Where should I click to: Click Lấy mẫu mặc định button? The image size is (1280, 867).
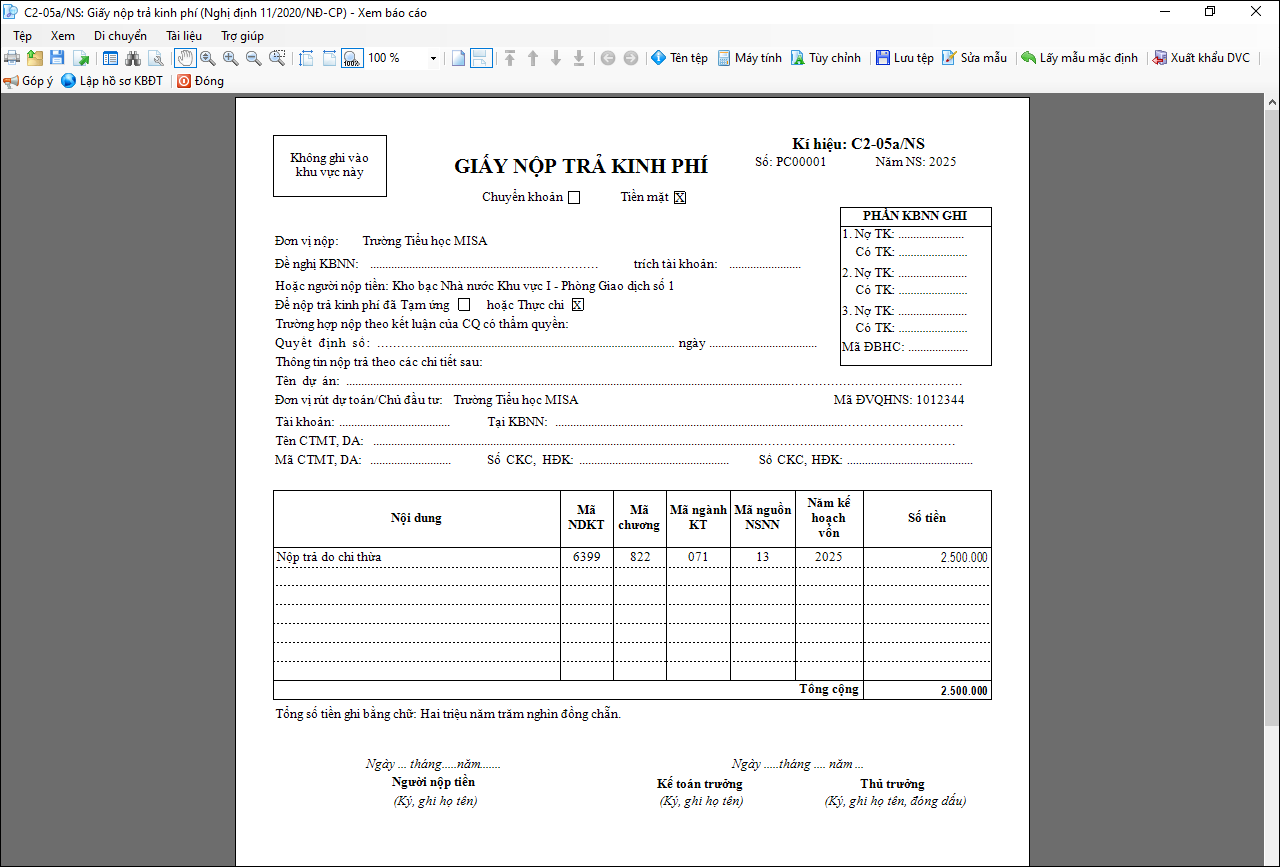pos(1079,58)
